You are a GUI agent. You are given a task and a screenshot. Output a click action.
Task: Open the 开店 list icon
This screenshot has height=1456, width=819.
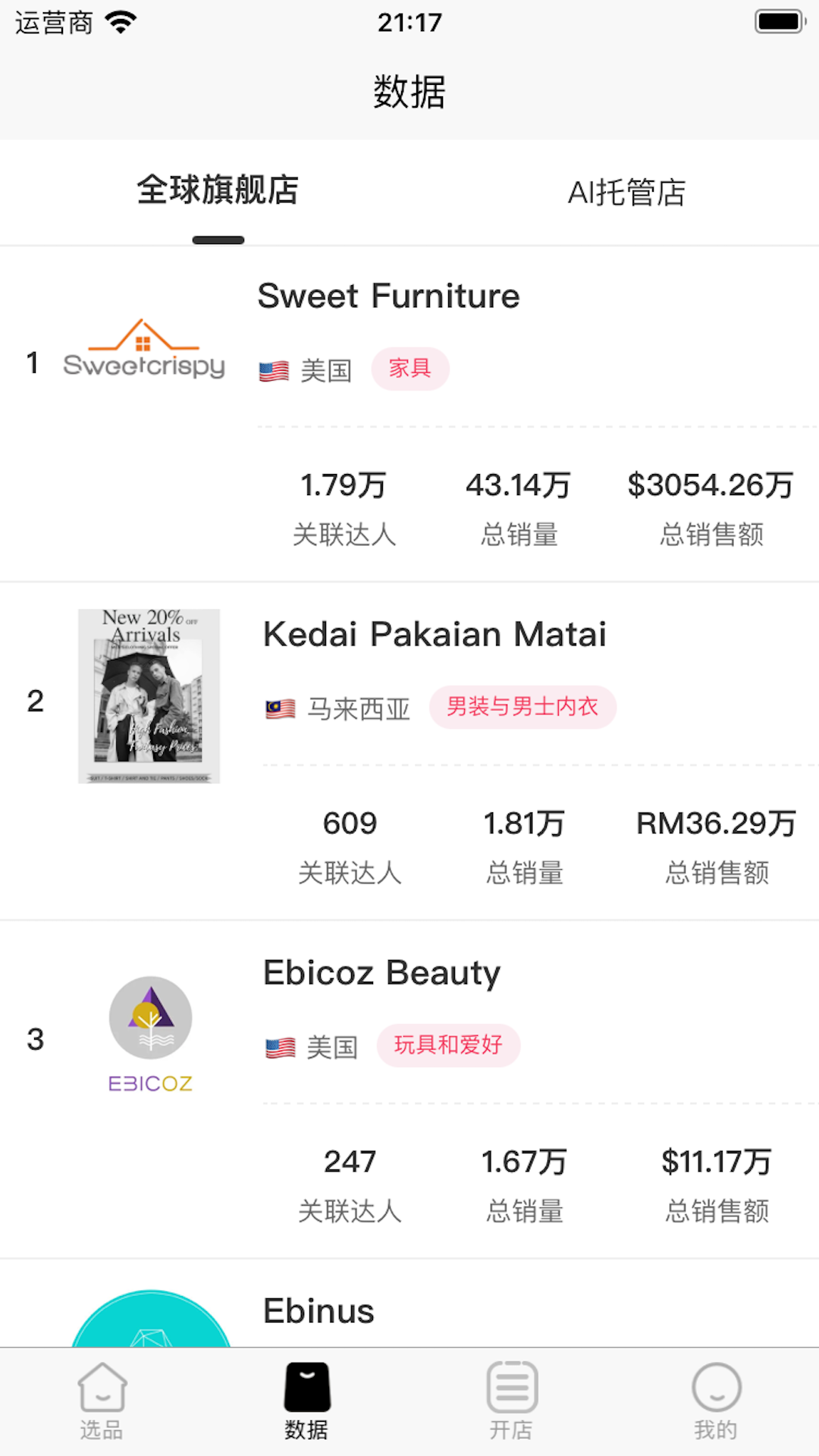tap(512, 1388)
